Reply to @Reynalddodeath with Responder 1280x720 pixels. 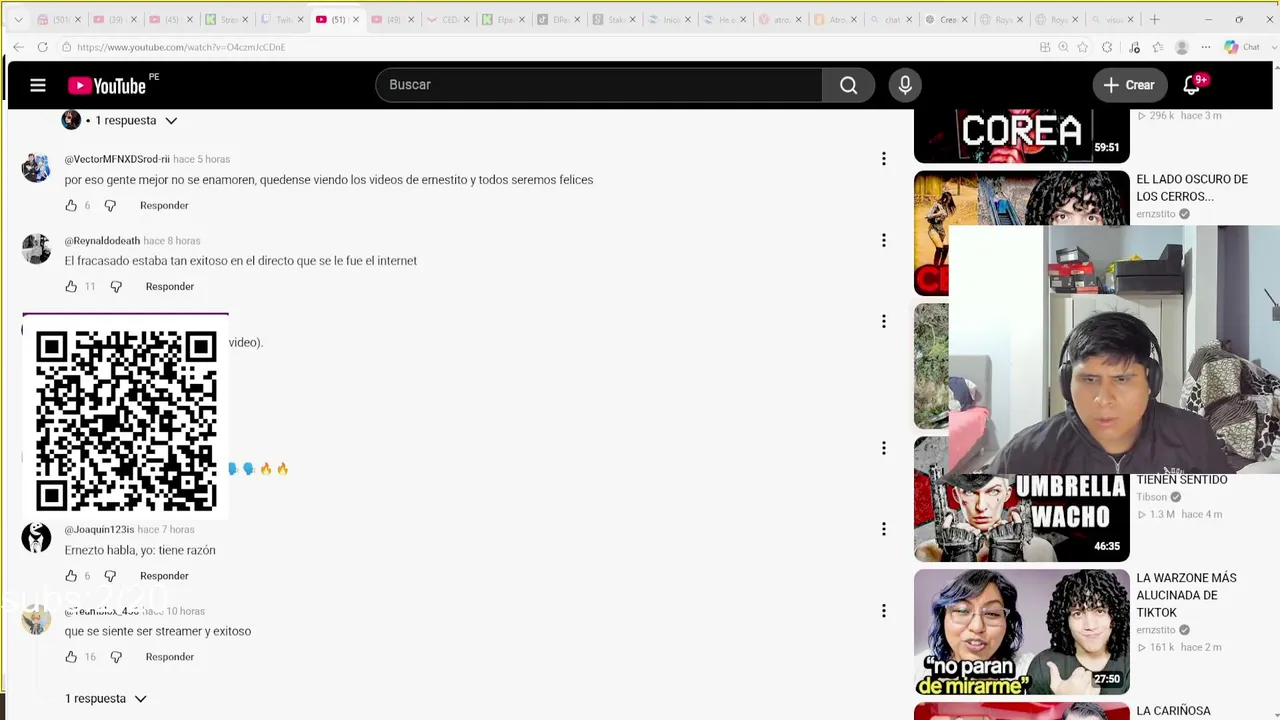click(x=170, y=287)
